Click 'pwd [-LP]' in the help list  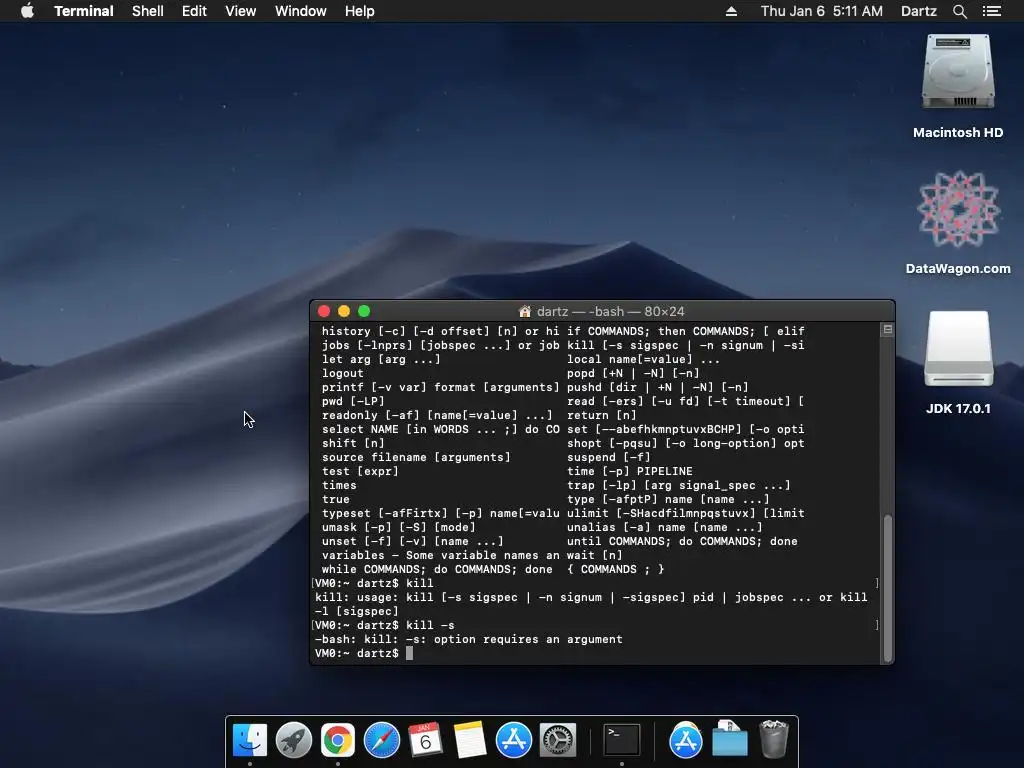coord(353,401)
